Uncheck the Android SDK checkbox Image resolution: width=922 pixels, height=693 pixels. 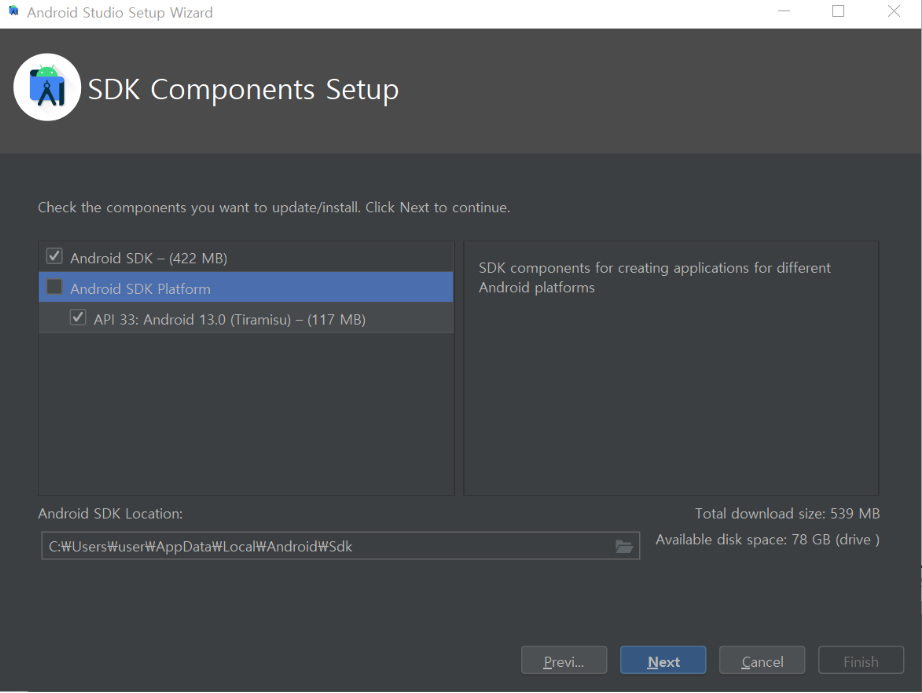pos(54,256)
